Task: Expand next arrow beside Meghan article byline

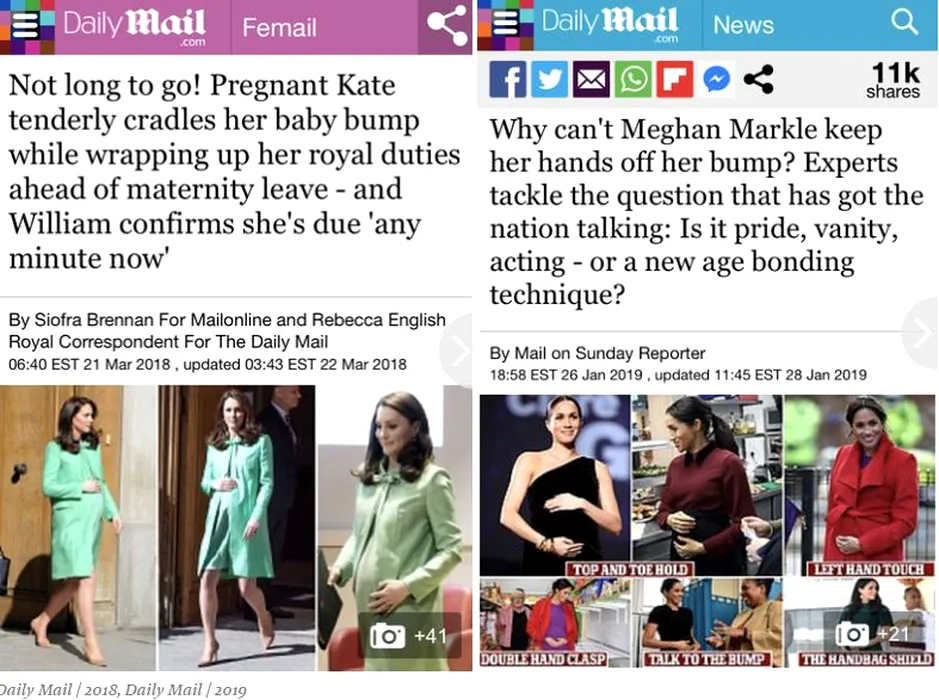Action: point(922,332)
